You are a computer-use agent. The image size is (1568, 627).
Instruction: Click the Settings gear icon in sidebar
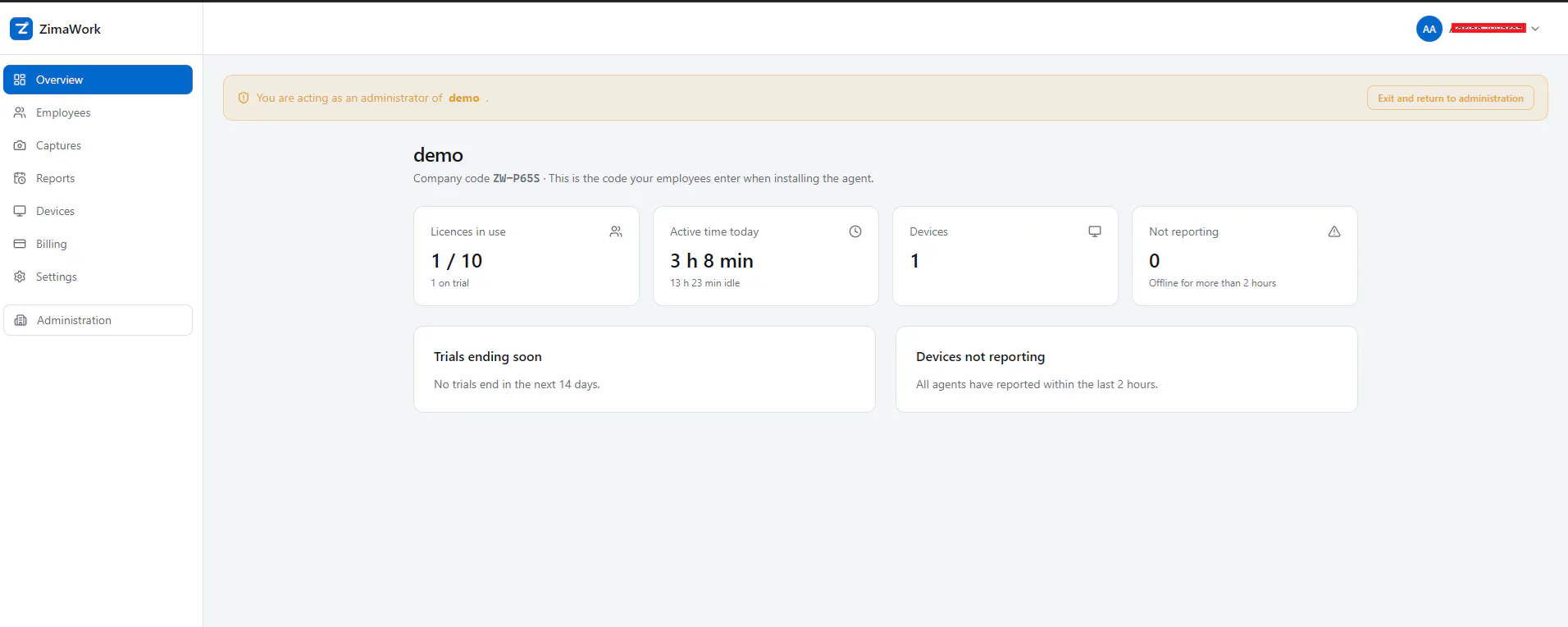coord(20,277)
